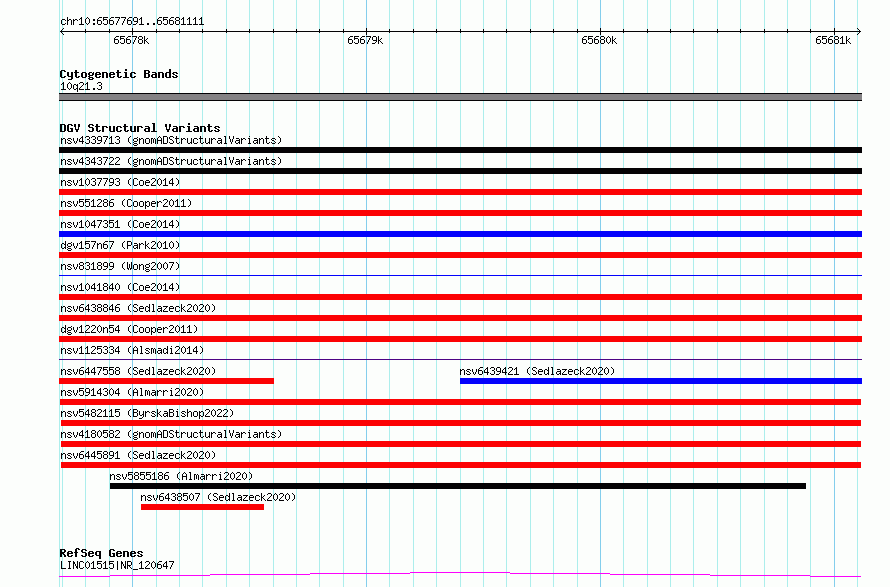Click the red bar under dgv157n67

[x=460, y=255]
